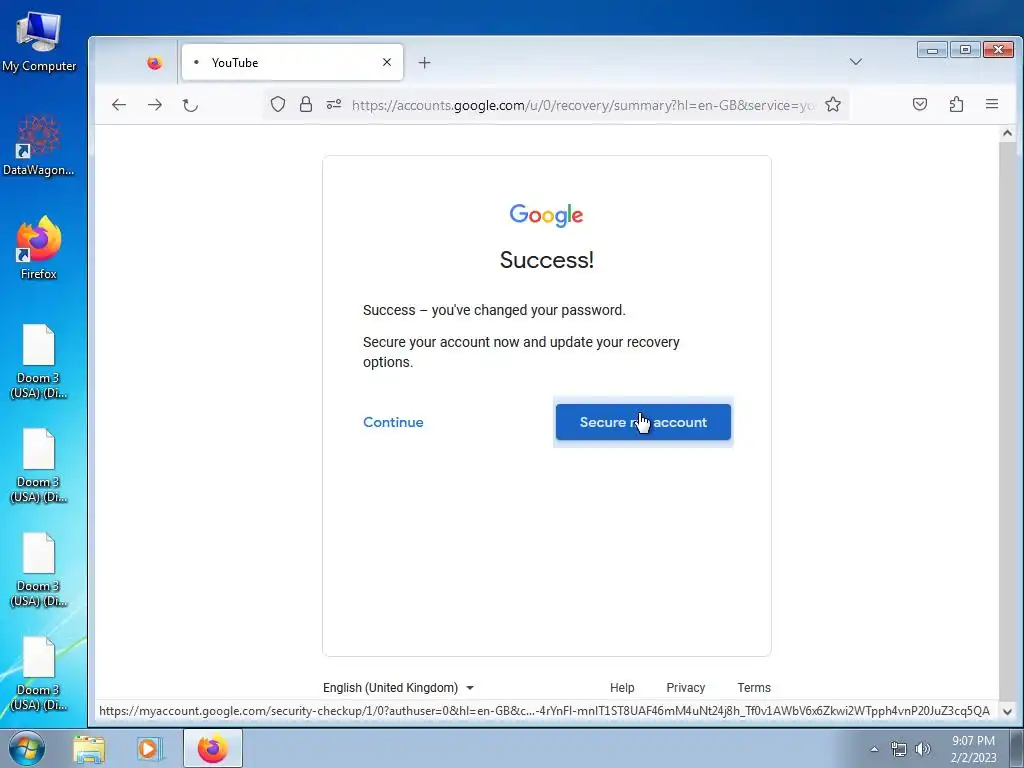This screenshot has width=1024, height=768.
Task: Click the Google logo
Action: [x=546, y=215]
